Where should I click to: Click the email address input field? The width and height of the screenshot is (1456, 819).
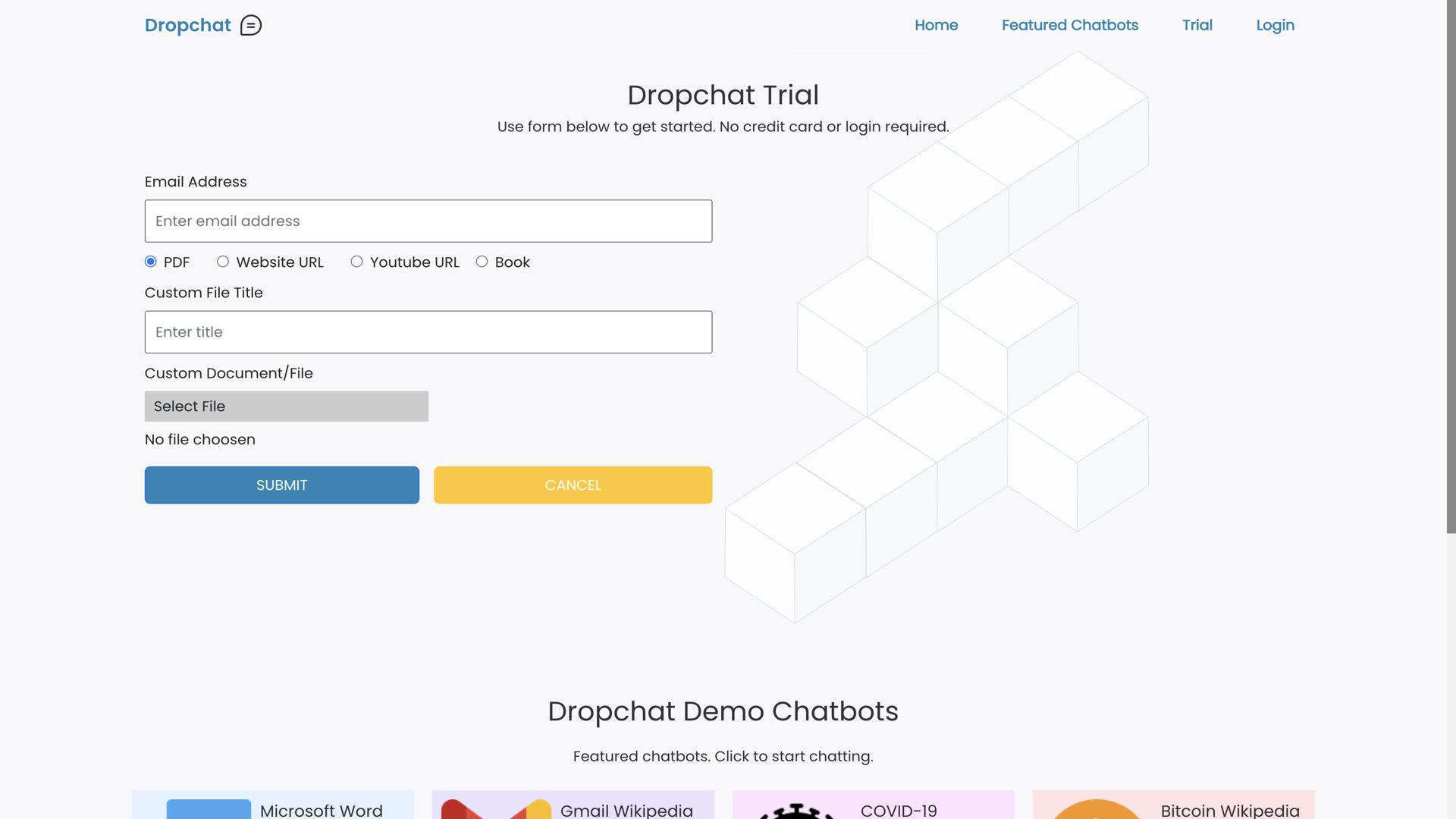click(428, 221)
